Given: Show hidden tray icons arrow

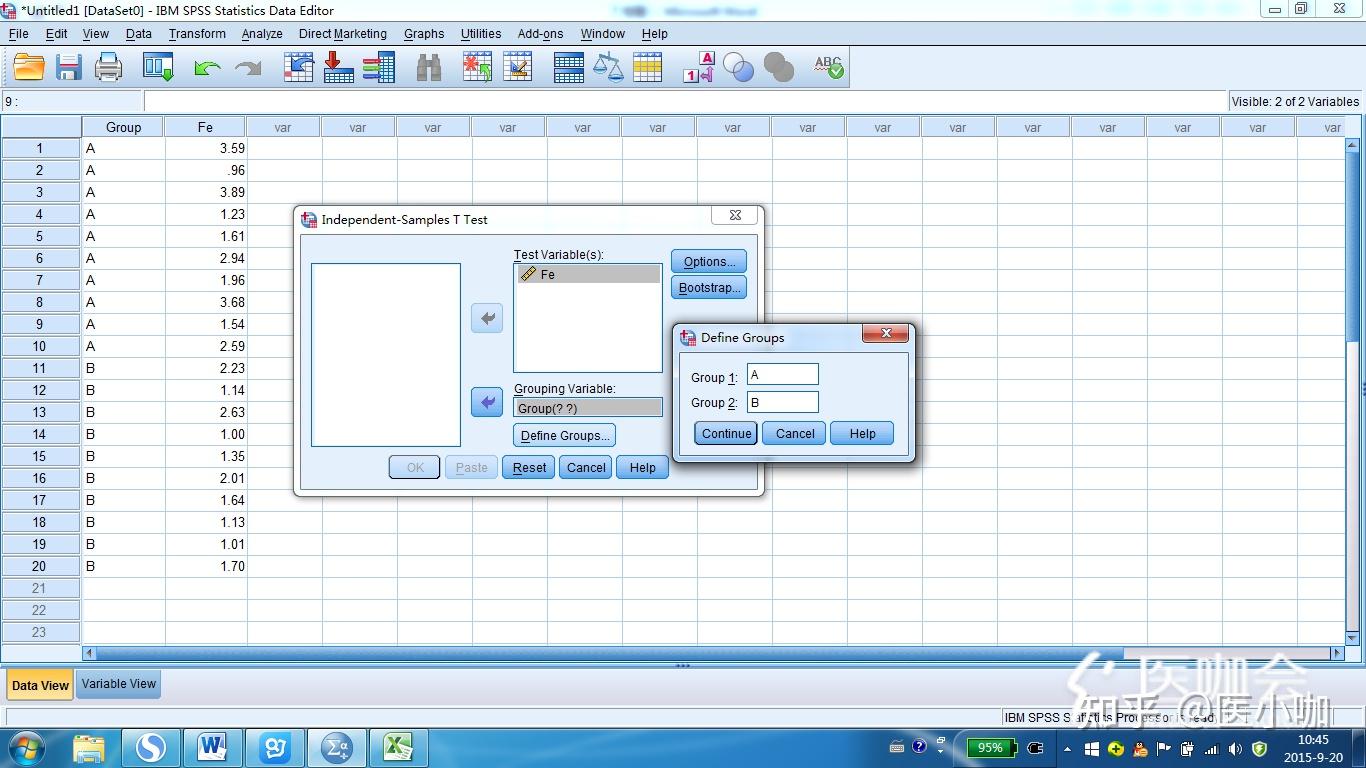Looking at the screenshot, I should click(x=1067, y=748).
